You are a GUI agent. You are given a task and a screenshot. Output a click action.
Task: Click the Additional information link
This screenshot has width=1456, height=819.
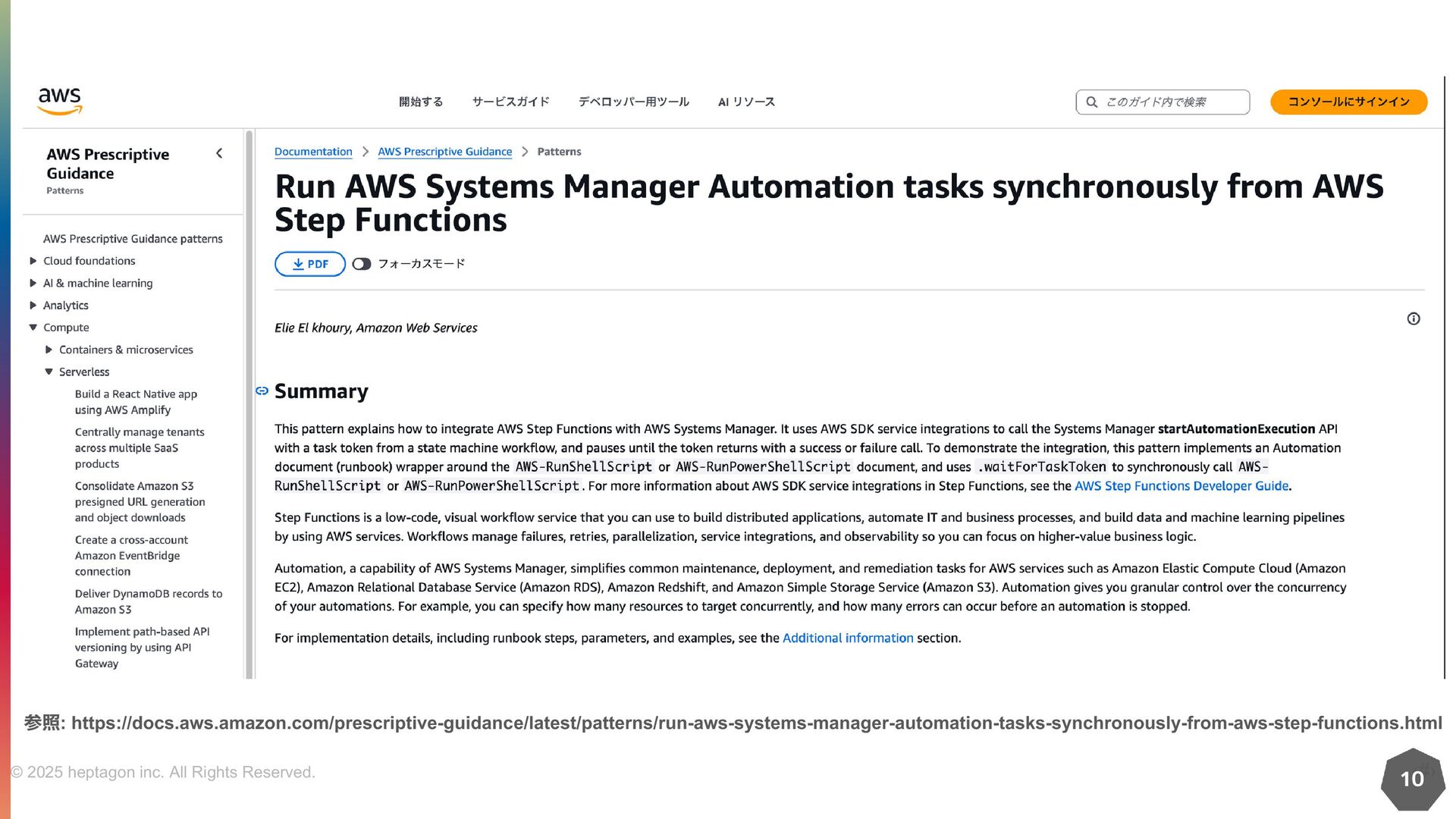[x=847, y=639]
